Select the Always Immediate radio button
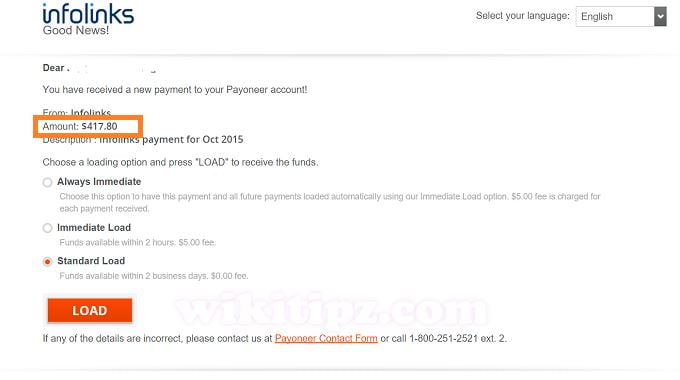 click(x=47, y=182)
